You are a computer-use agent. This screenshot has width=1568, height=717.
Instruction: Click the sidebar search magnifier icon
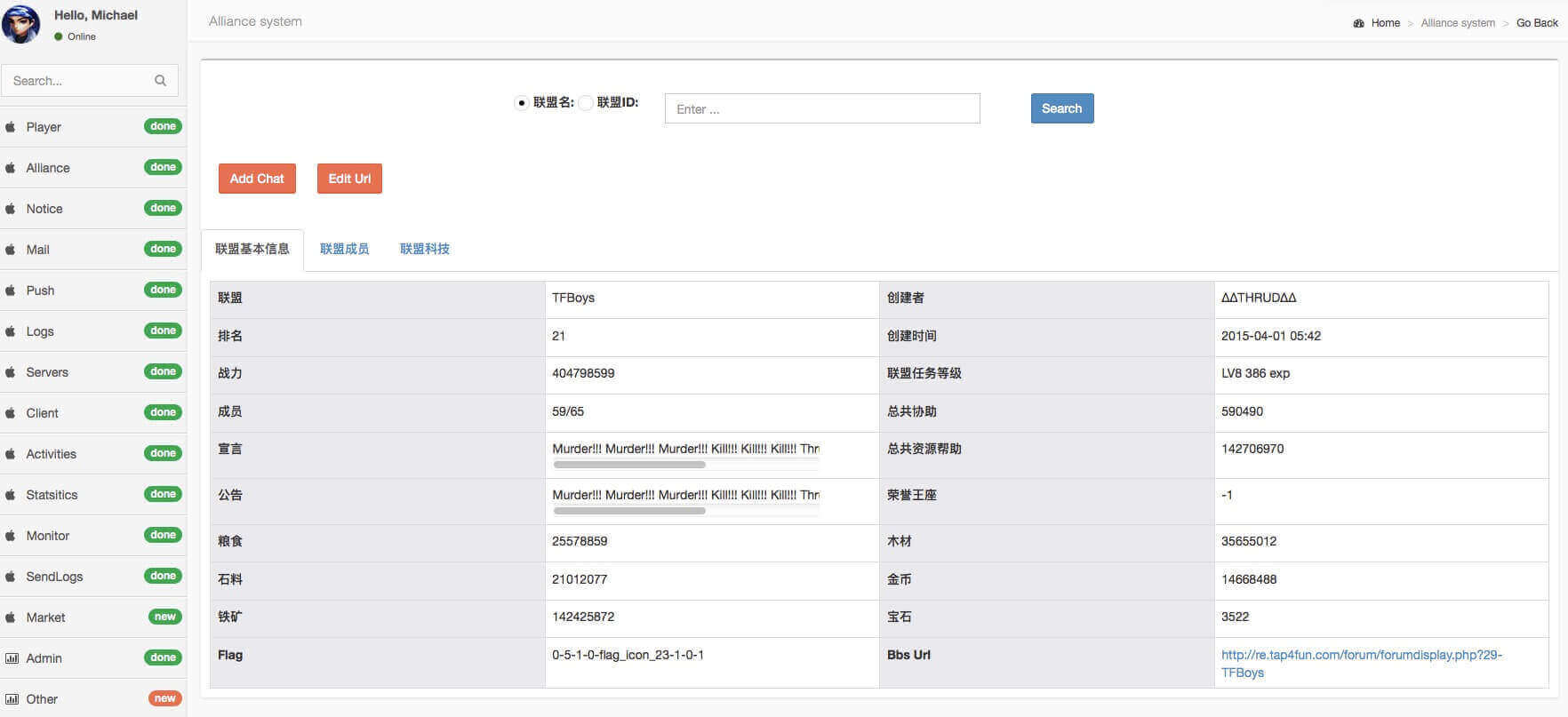click(x=160, y=81)
